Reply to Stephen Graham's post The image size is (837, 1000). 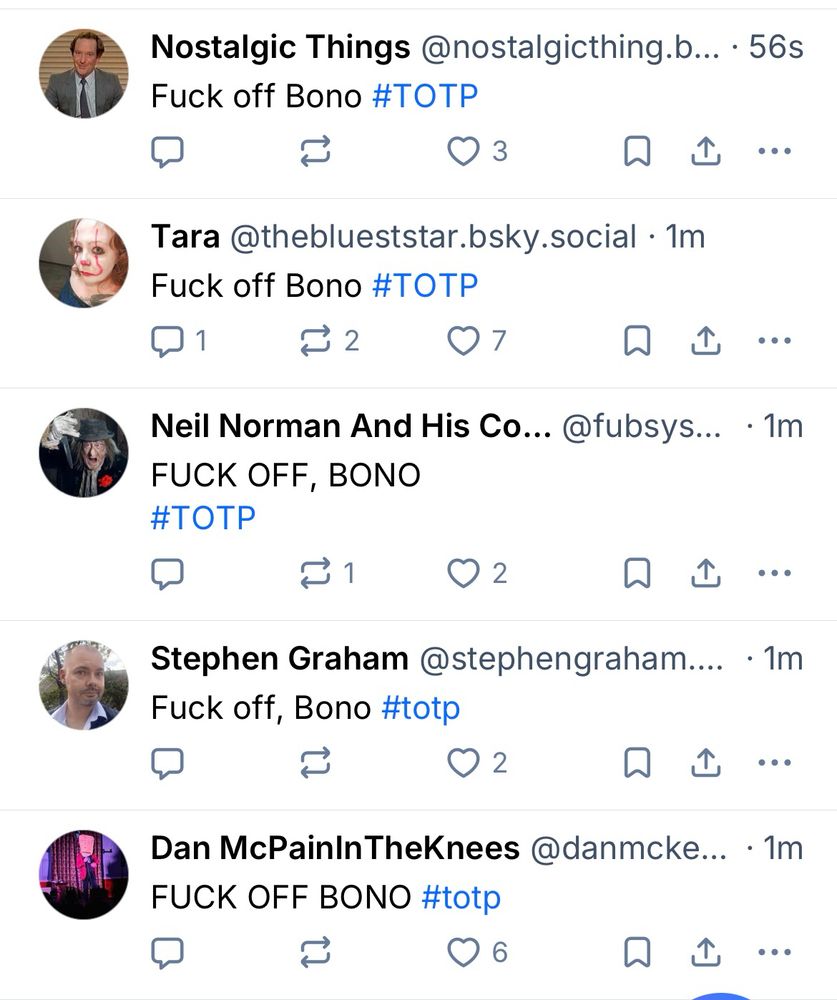[x=167, y=764]
